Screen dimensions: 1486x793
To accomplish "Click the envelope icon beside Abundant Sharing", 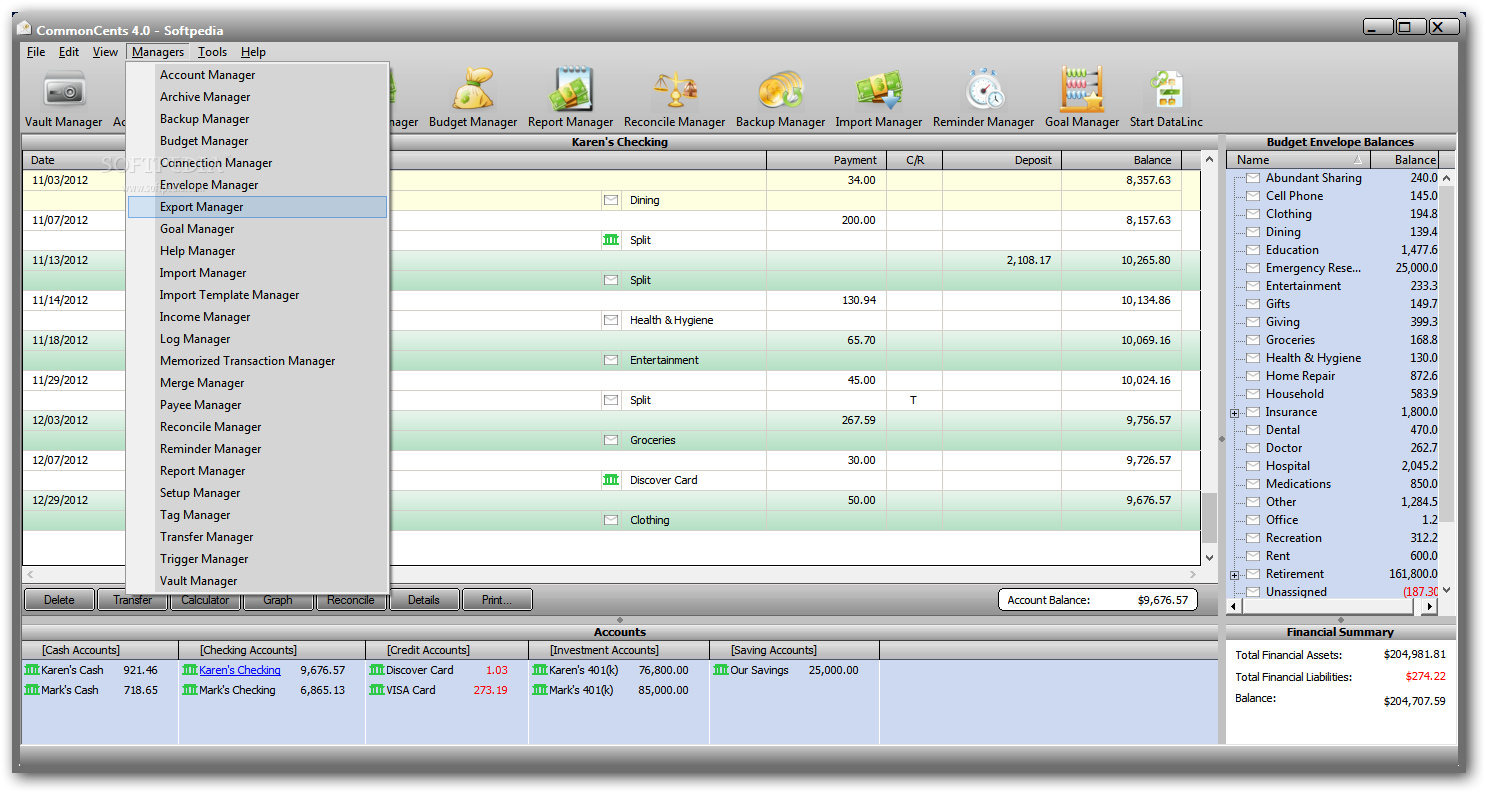I will pos(1252,178).
